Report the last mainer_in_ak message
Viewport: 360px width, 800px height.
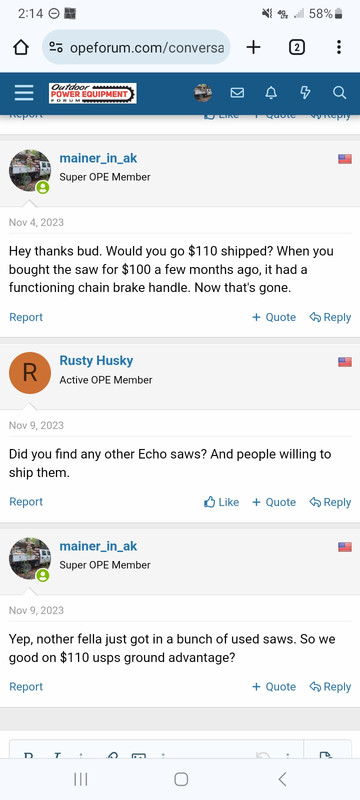click(26, 687)
